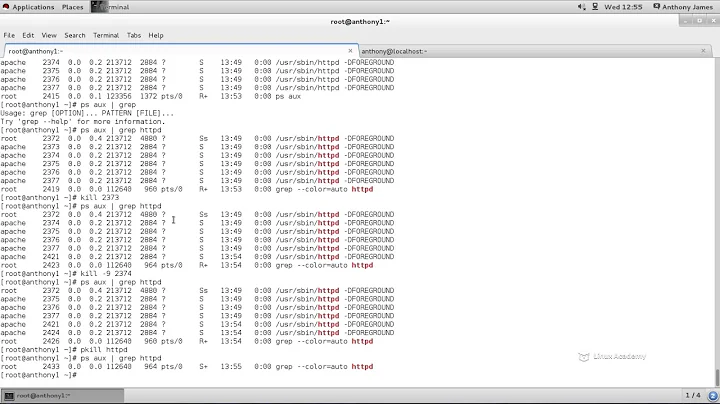This screenshot has width=720, height=404.
Task: Open the Applications menu
Action: [28, 7]
